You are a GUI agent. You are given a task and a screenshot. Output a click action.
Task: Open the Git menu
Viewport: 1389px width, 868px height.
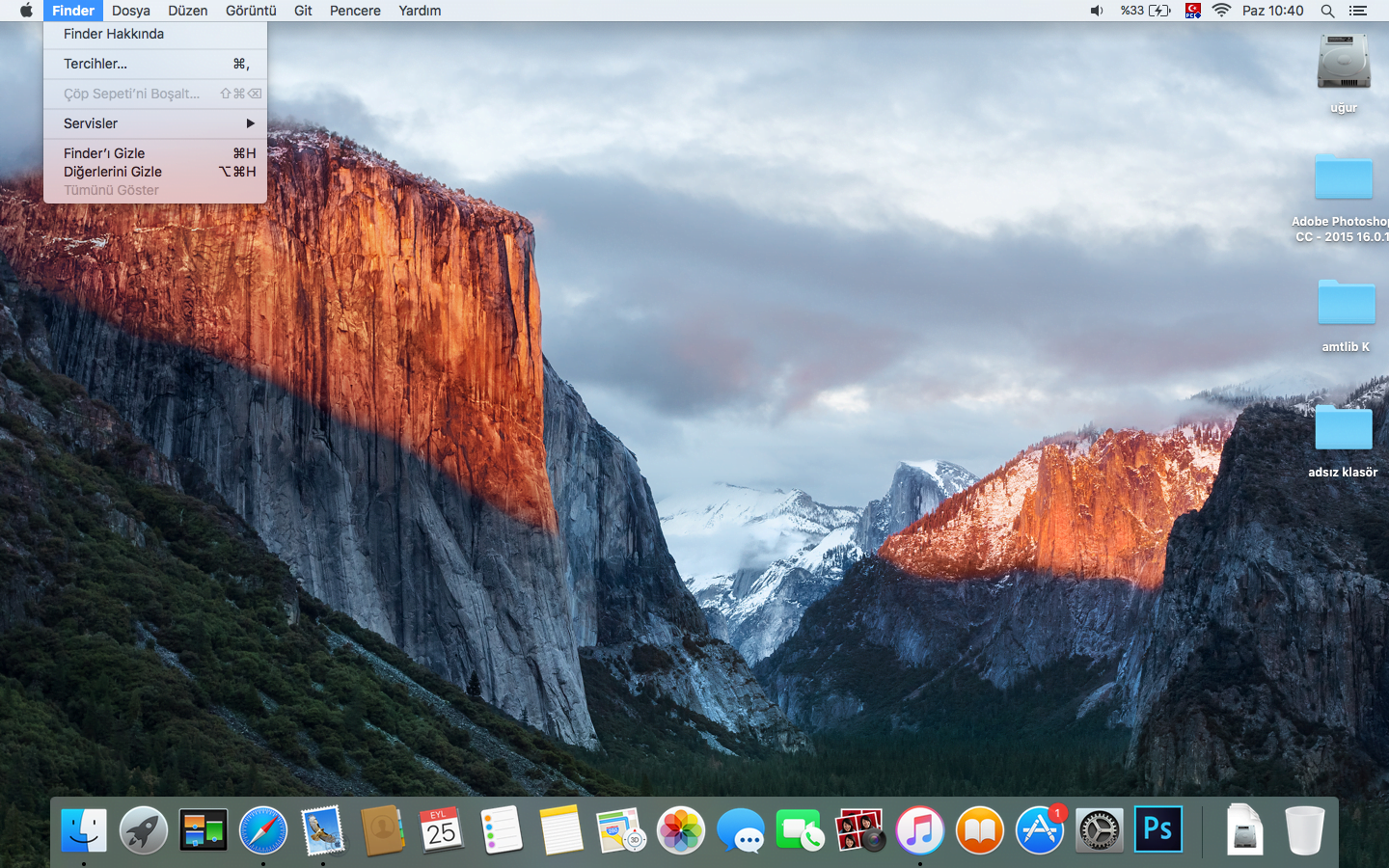[303, 11]
